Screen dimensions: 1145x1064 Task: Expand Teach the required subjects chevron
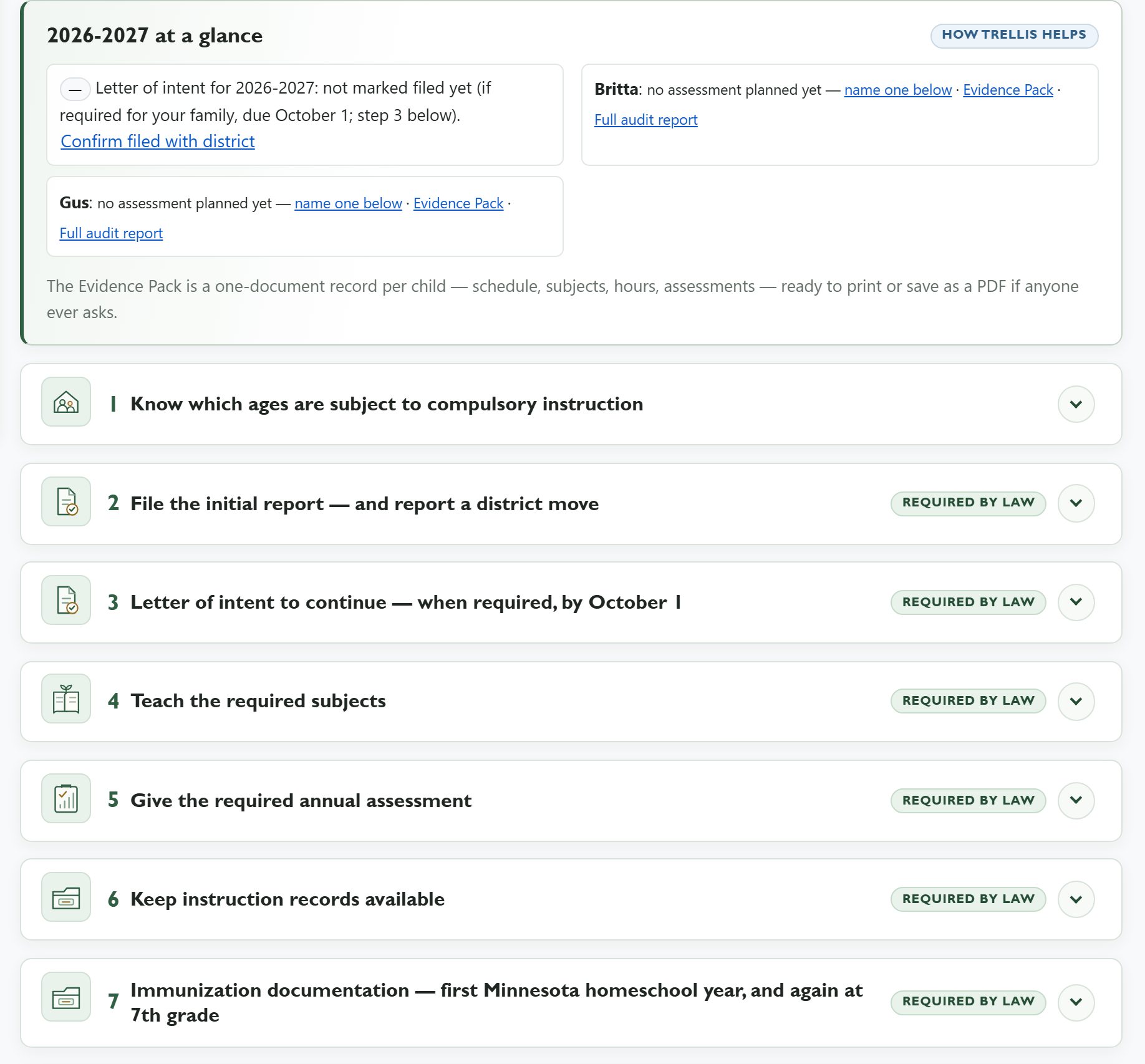point(1076,701)
